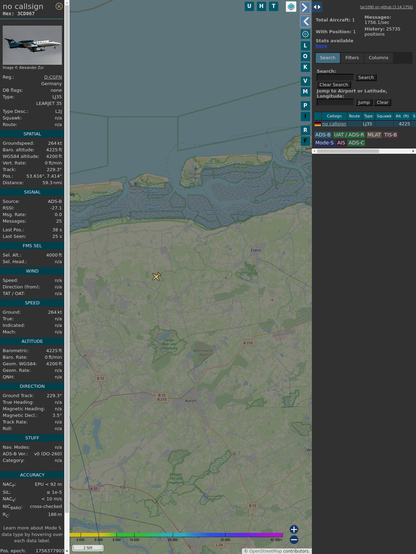Click the U map toggle button

[x=249, y=6]
